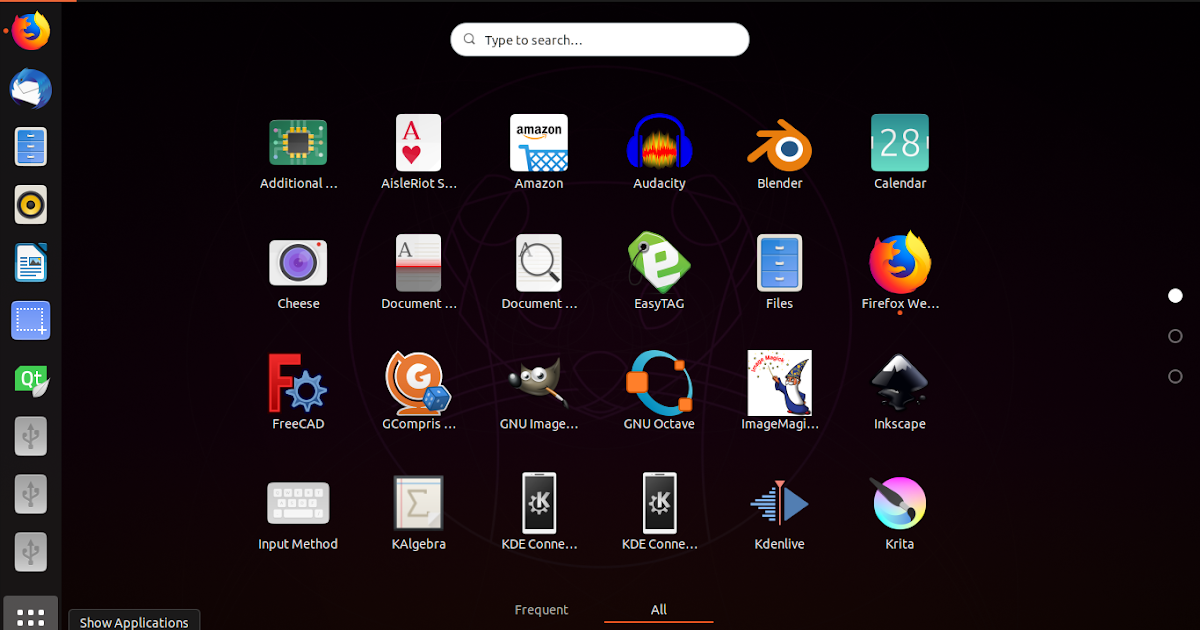
Task: Open Input Method settings
Action: (x=298, y=503)
